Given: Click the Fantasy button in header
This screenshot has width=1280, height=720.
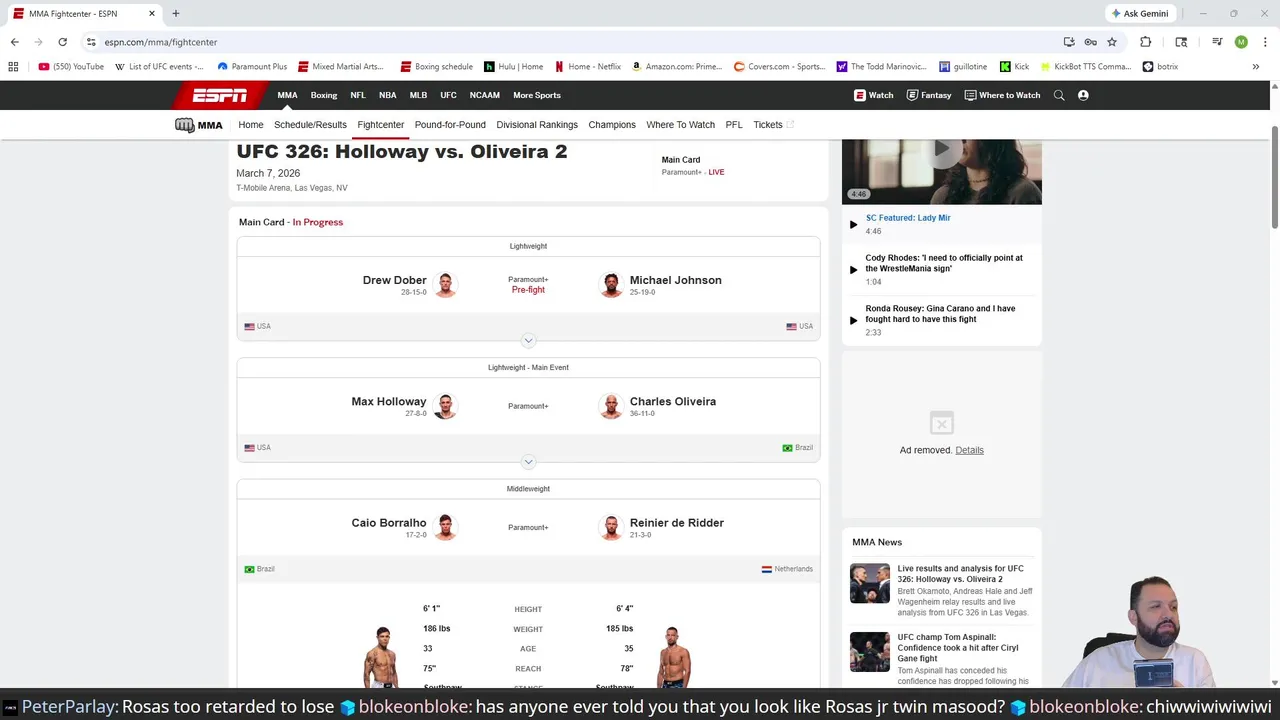Looking at the screenshot, I should (929, 95).
